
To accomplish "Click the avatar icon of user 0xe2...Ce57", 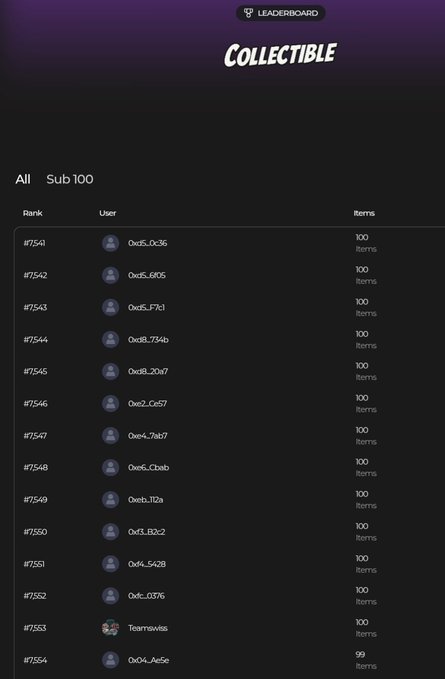I will click(110, 403).
